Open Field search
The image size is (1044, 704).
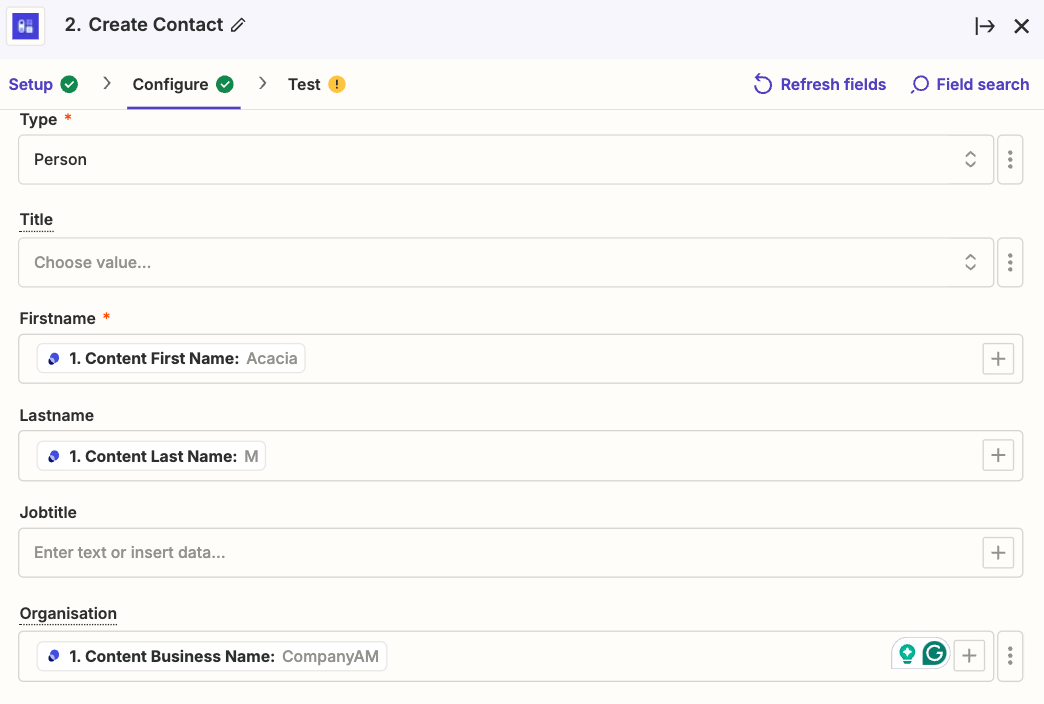coord(969,85)
